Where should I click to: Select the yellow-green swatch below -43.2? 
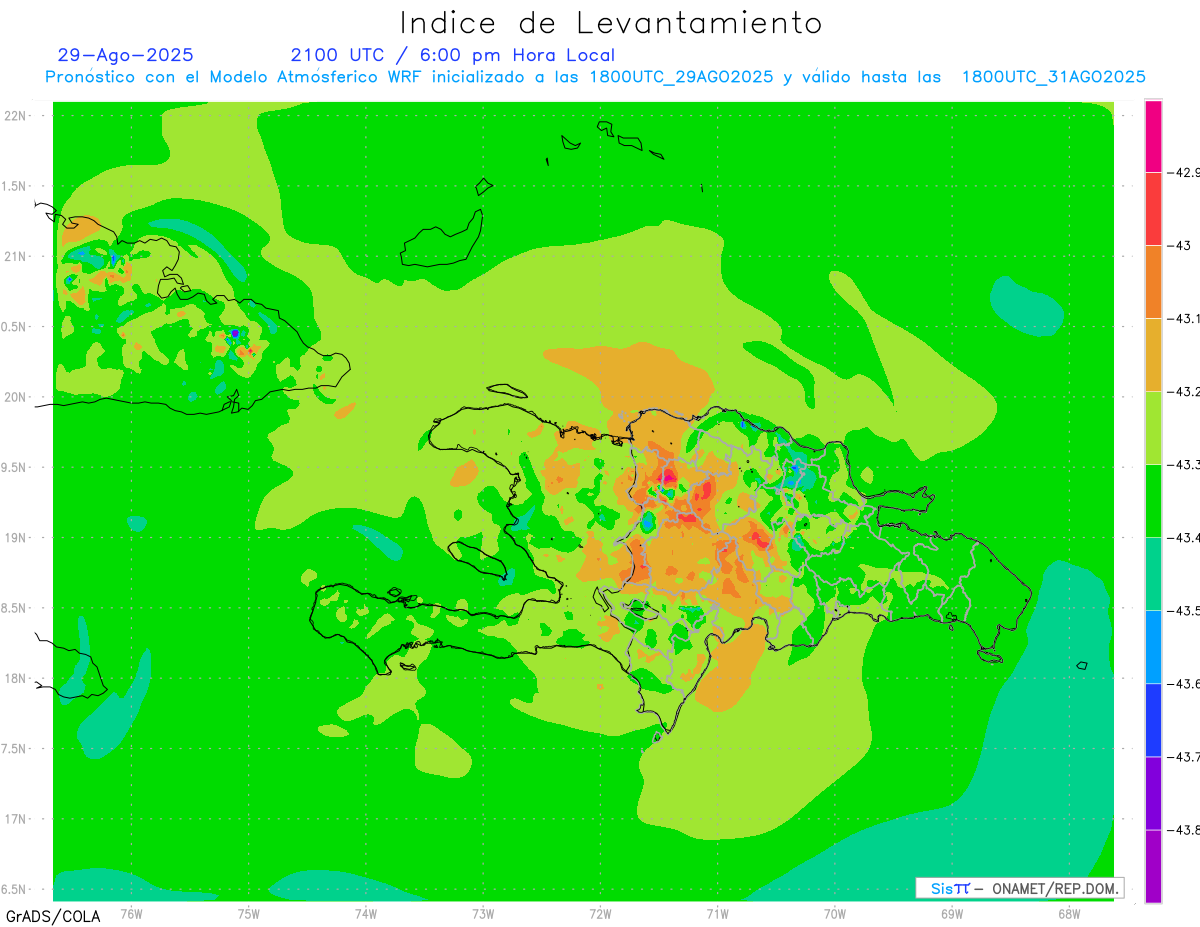1153,428
